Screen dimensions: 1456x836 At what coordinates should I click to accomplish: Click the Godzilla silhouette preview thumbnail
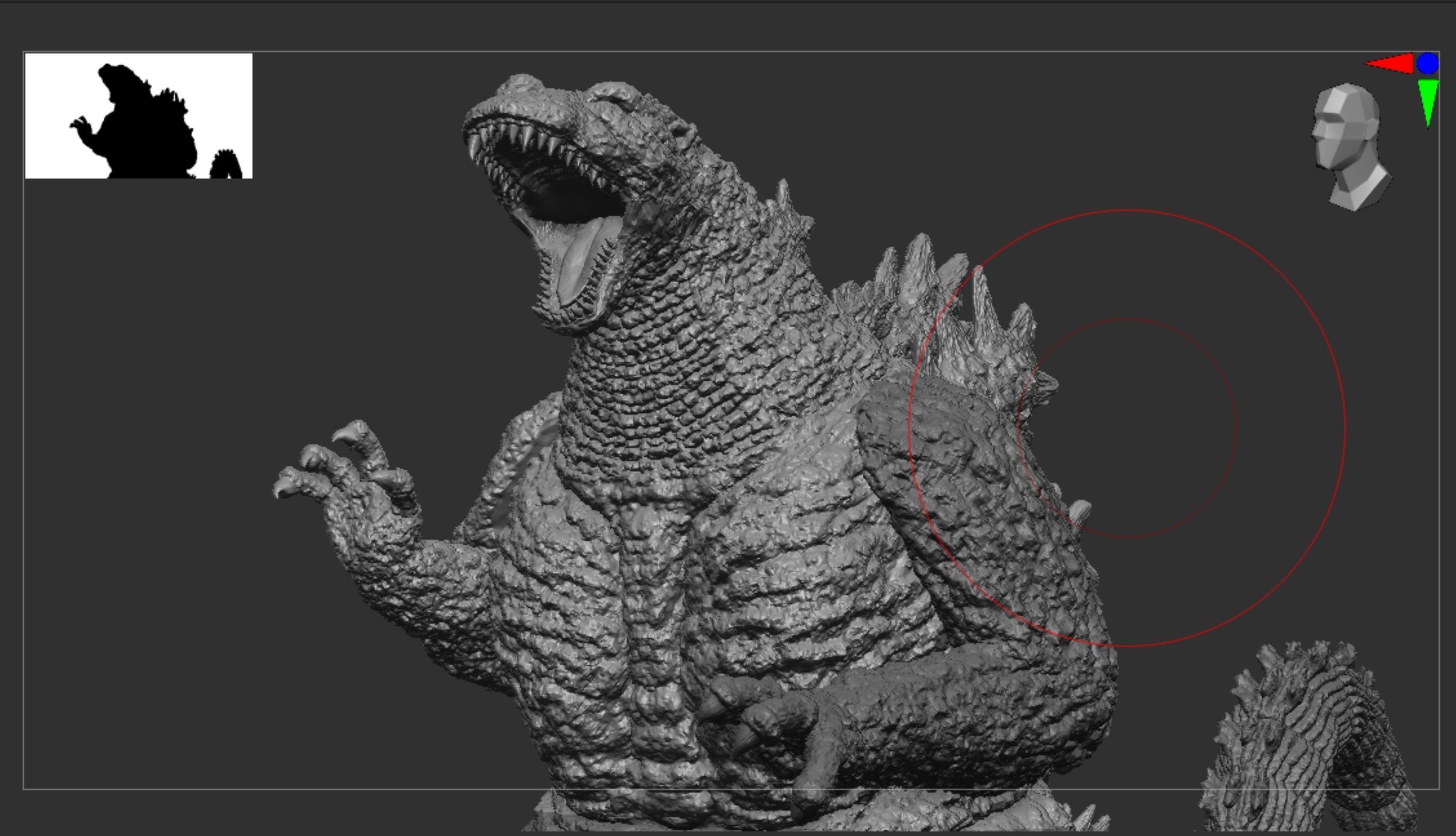coord(138,115)
